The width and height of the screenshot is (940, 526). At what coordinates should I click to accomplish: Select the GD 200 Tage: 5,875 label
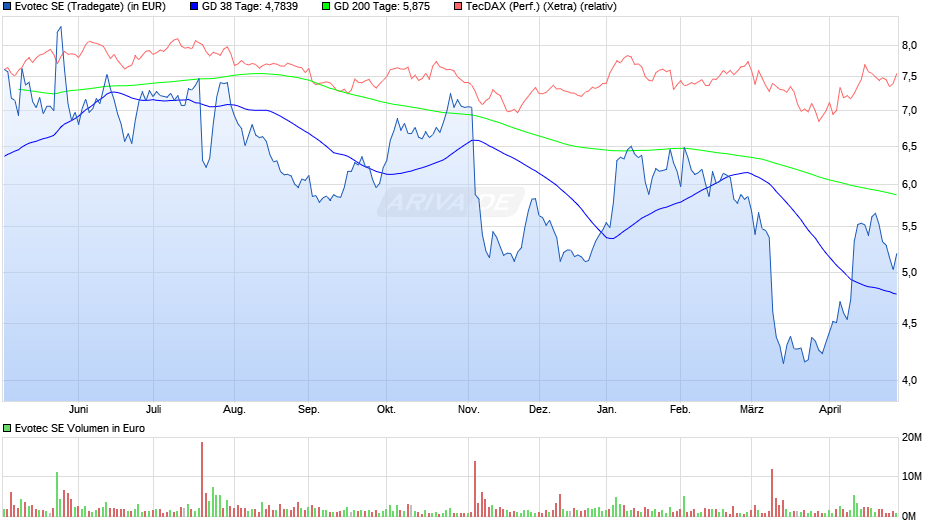382,7
